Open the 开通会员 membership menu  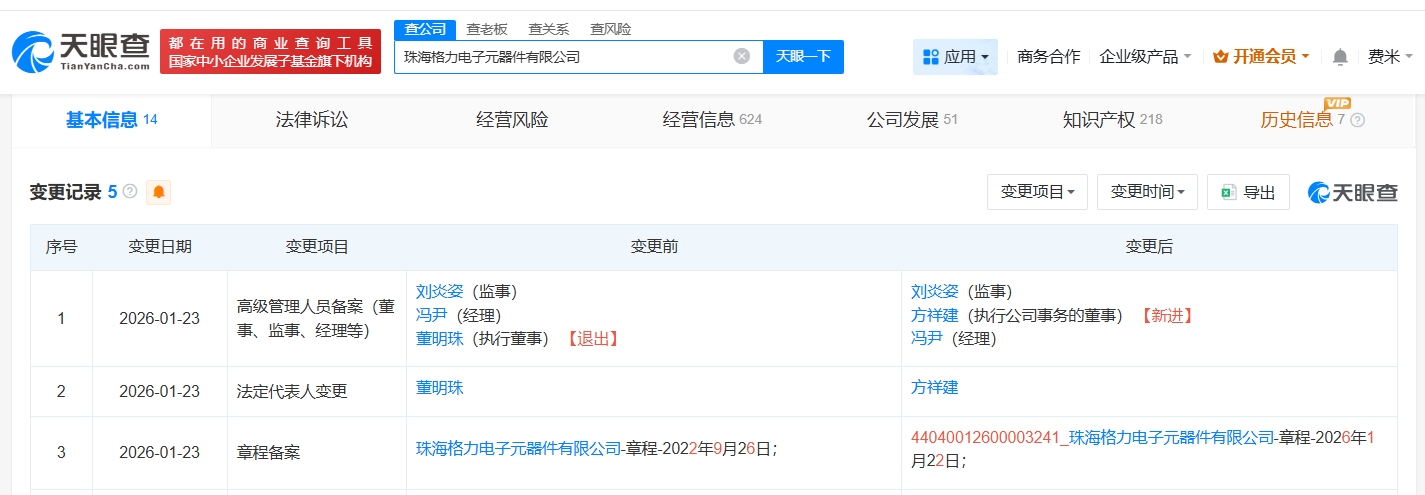point(1261,57)
